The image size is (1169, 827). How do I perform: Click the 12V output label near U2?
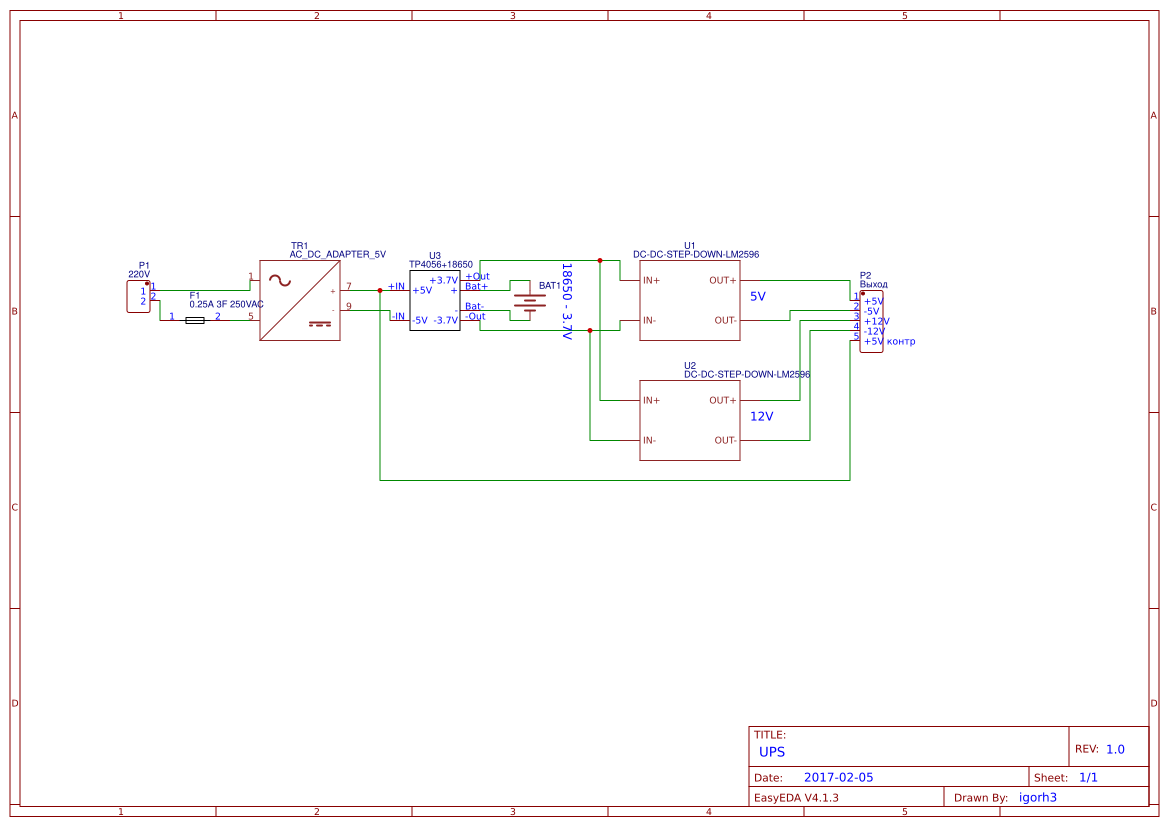click(x=761, y=415)
